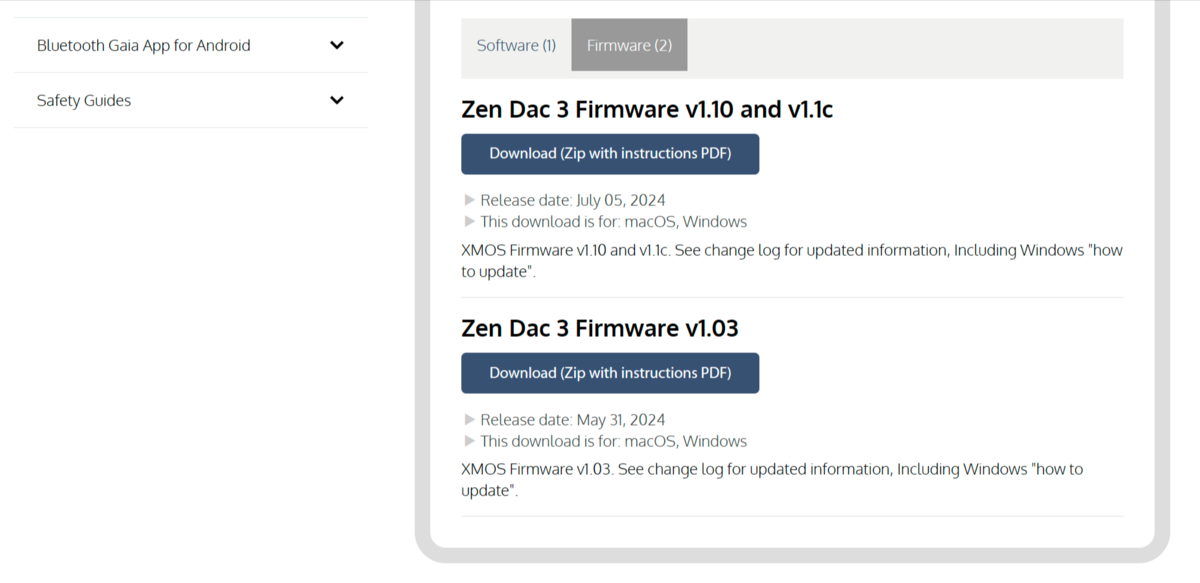The image size is (1200, 583).
Task: Click the Zen Dac 3 Firmware v1.10 heading
Action: tap(647, 109)
